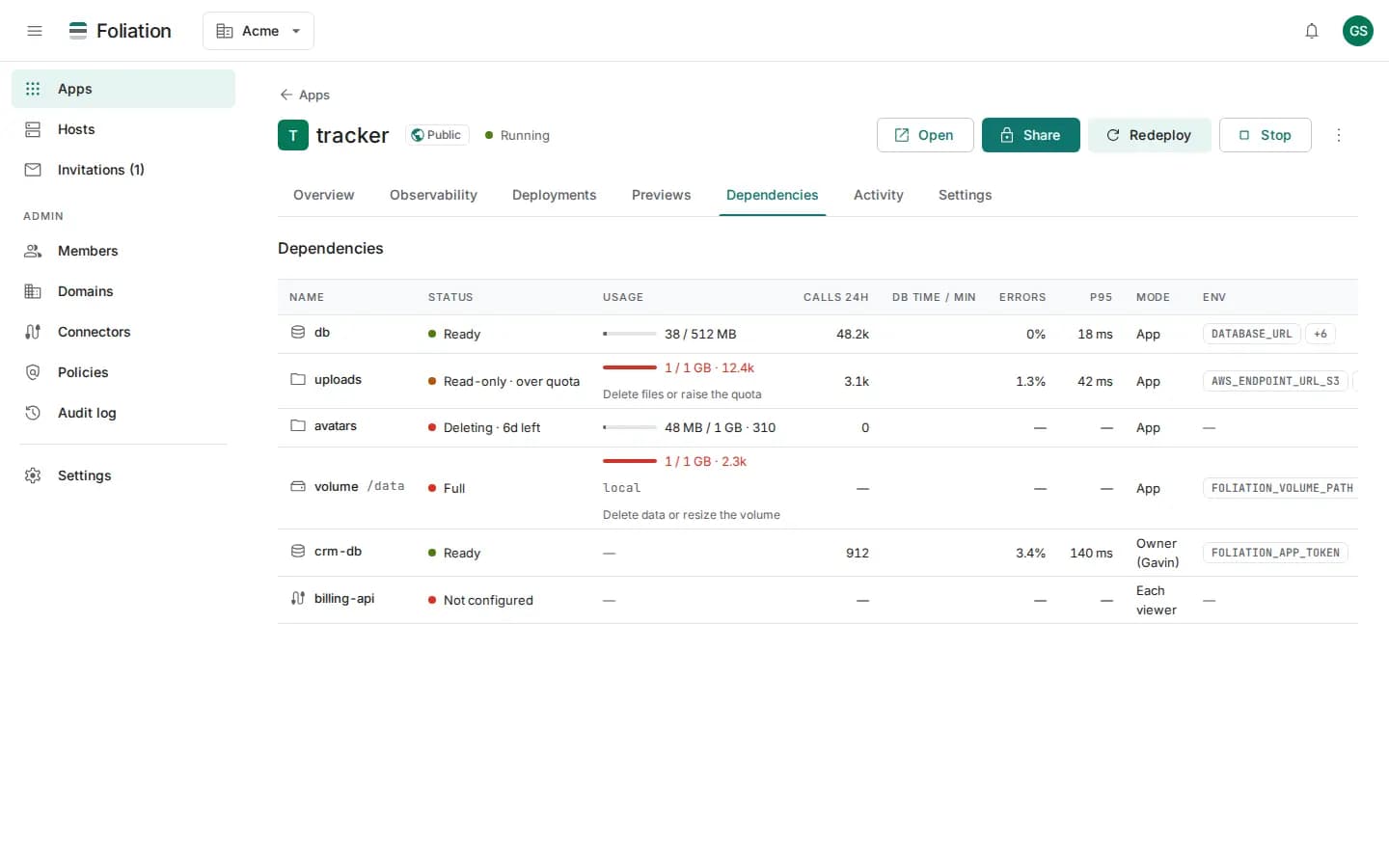Click the AWS_ENDPOINT_URL_S3 env chip
Image resolution: width=1389 pixels, height=868 pixels.
click(1275, 381)
